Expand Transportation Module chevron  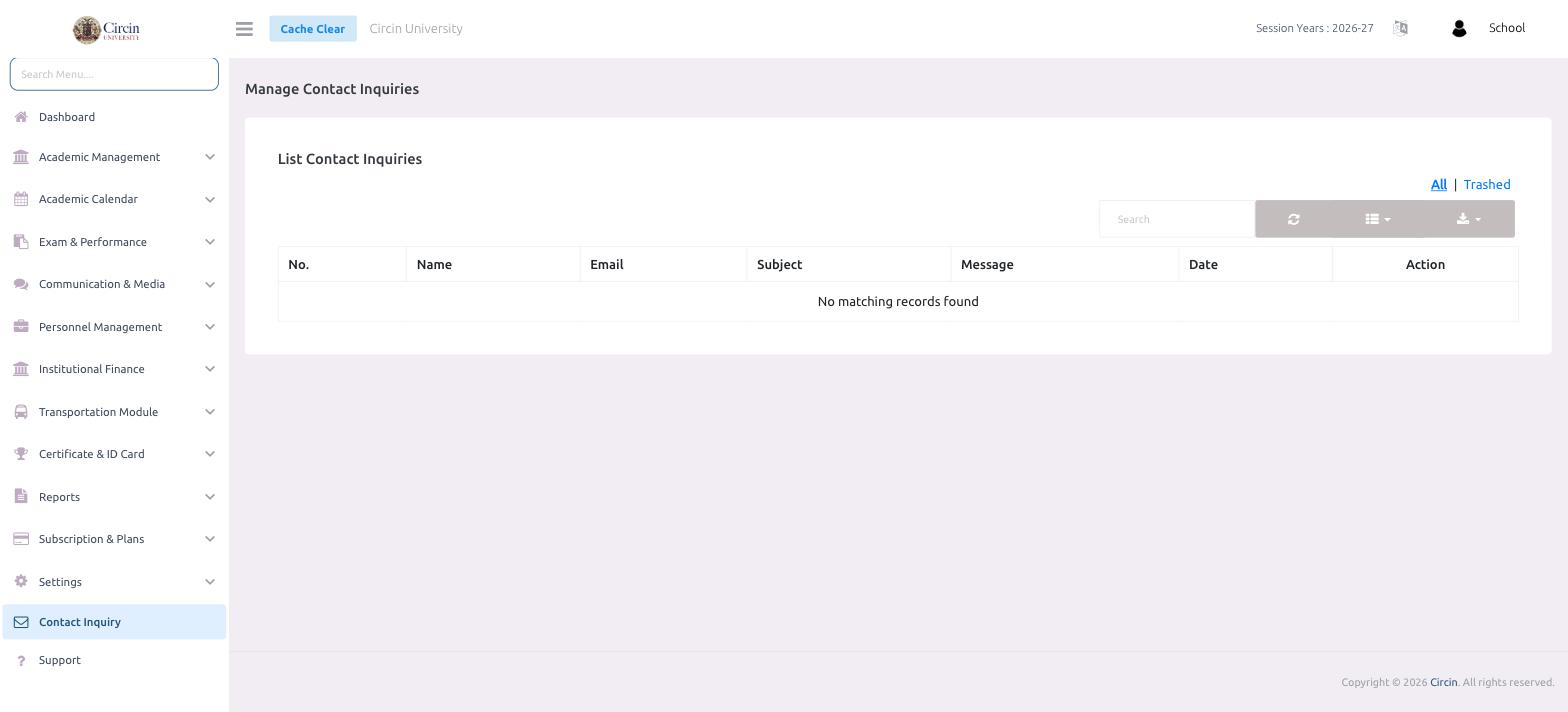click(210, 412)
